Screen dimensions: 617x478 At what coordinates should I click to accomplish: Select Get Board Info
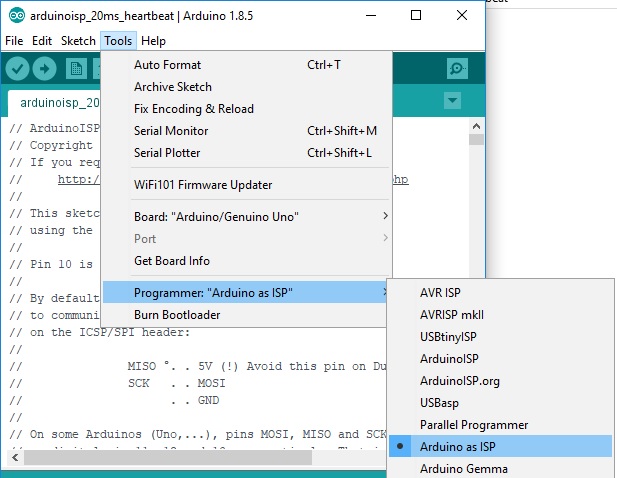(247, 261)
